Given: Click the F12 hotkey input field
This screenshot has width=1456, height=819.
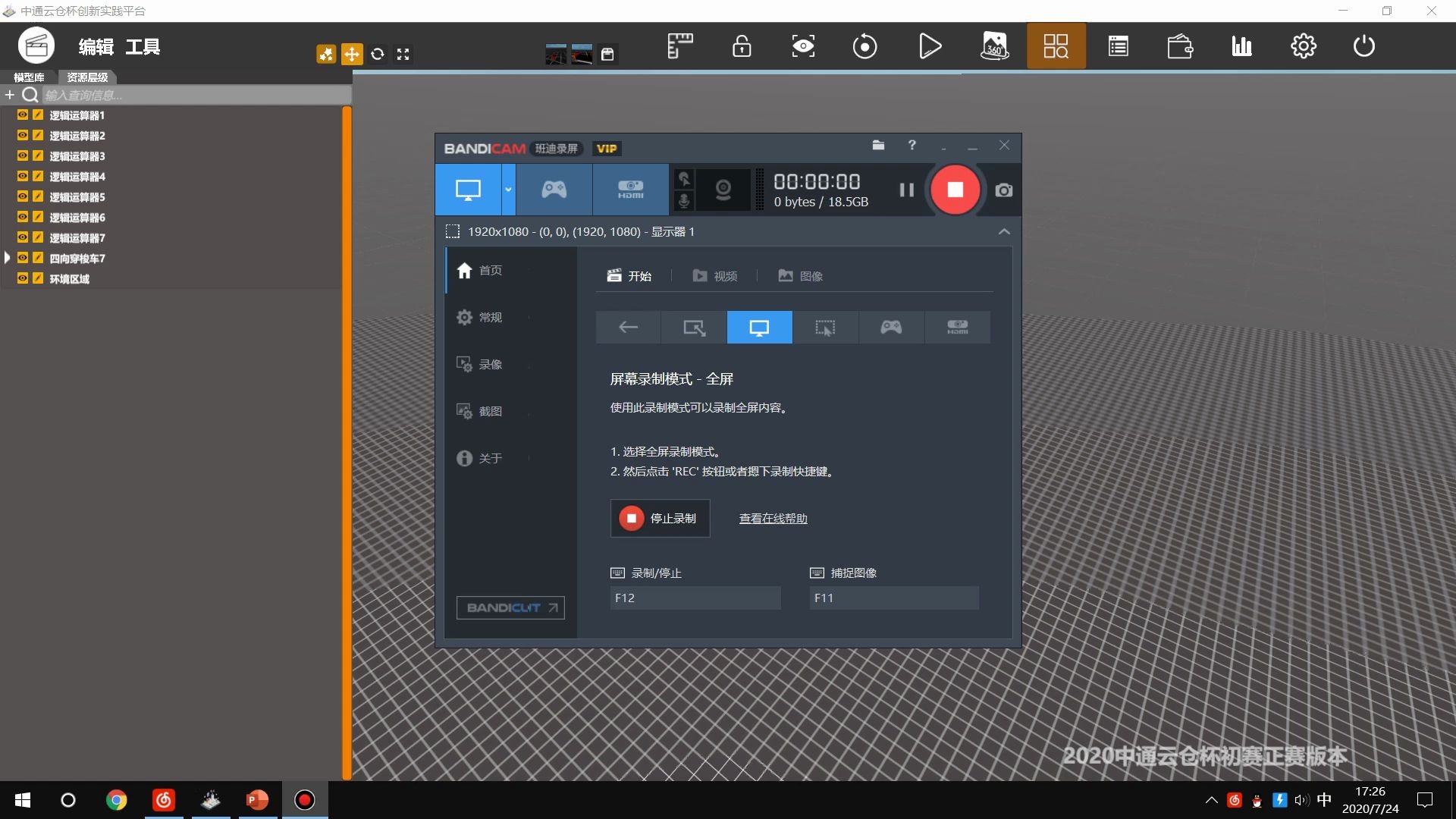Looking at the screenshot, I should tap(694, 598).
